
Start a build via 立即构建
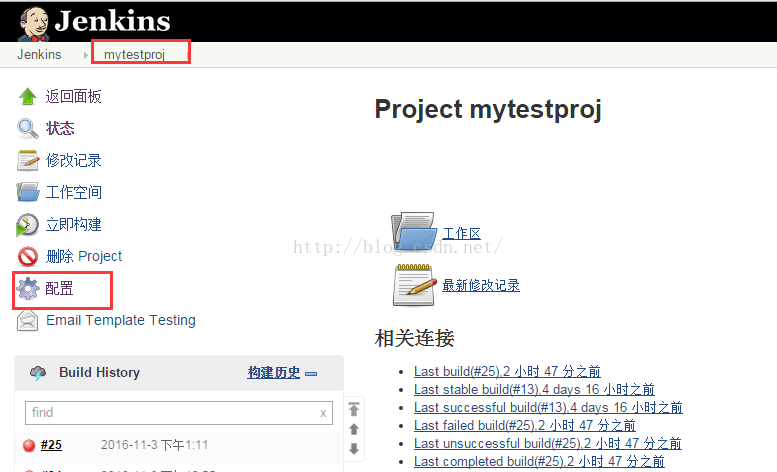click(73, 224)
